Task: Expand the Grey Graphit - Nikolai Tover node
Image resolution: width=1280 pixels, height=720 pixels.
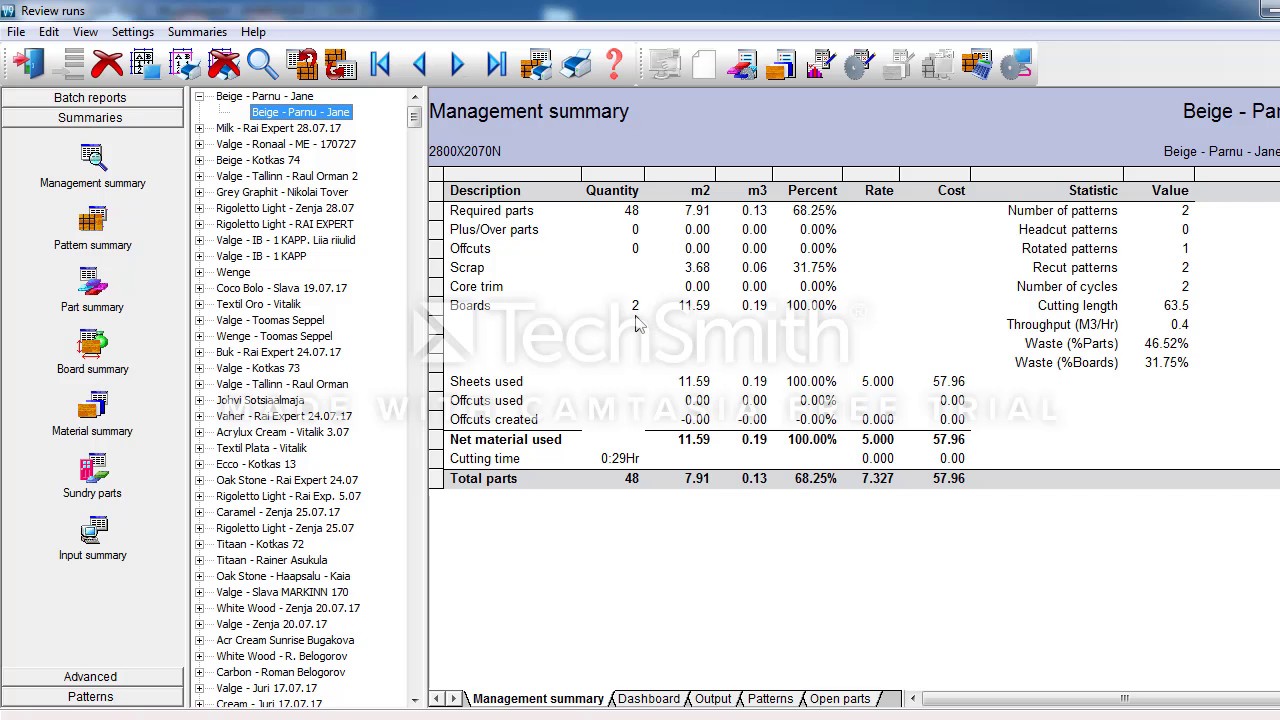Action: point(199,192)
